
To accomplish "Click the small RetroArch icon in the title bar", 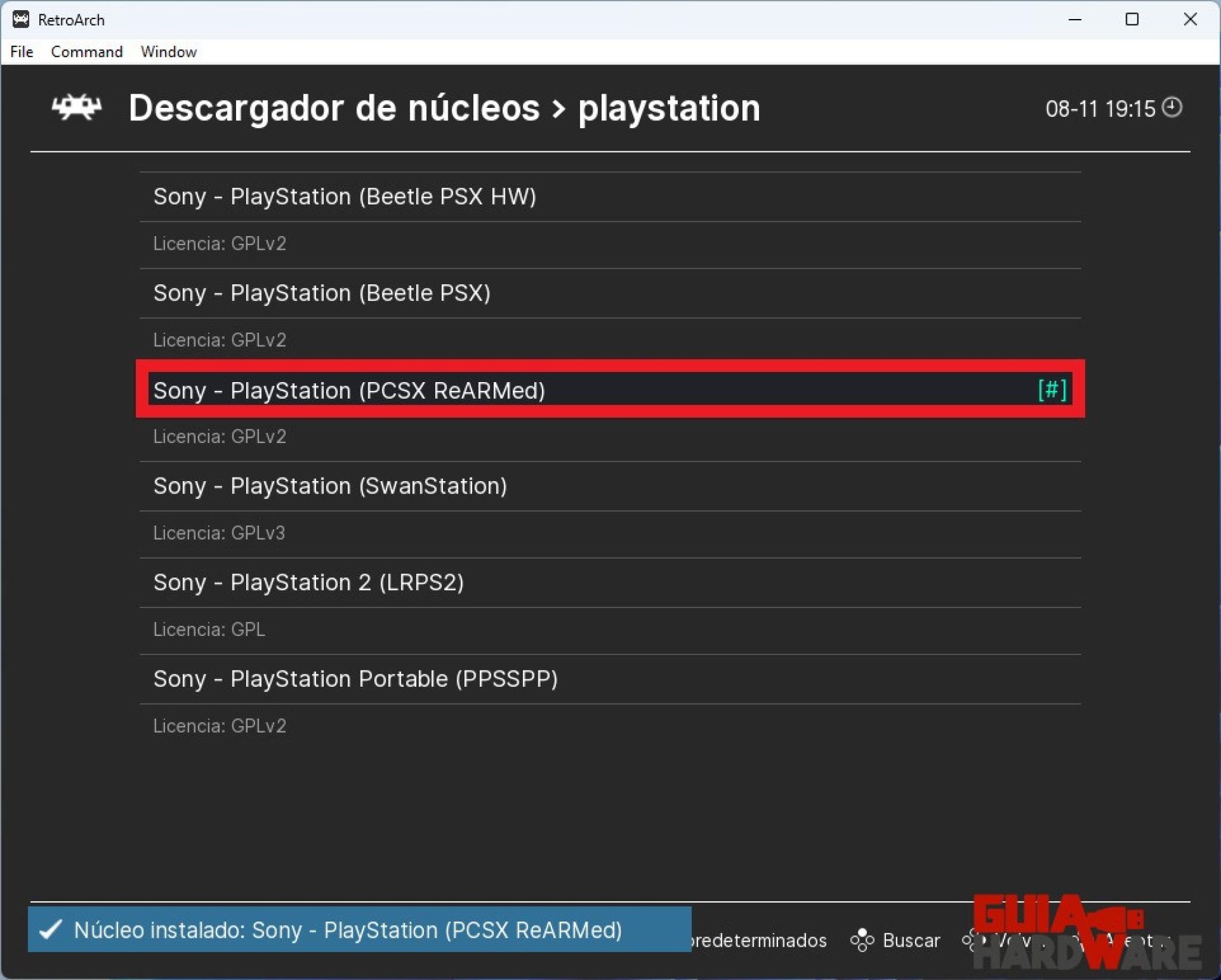I will [21, 19].
